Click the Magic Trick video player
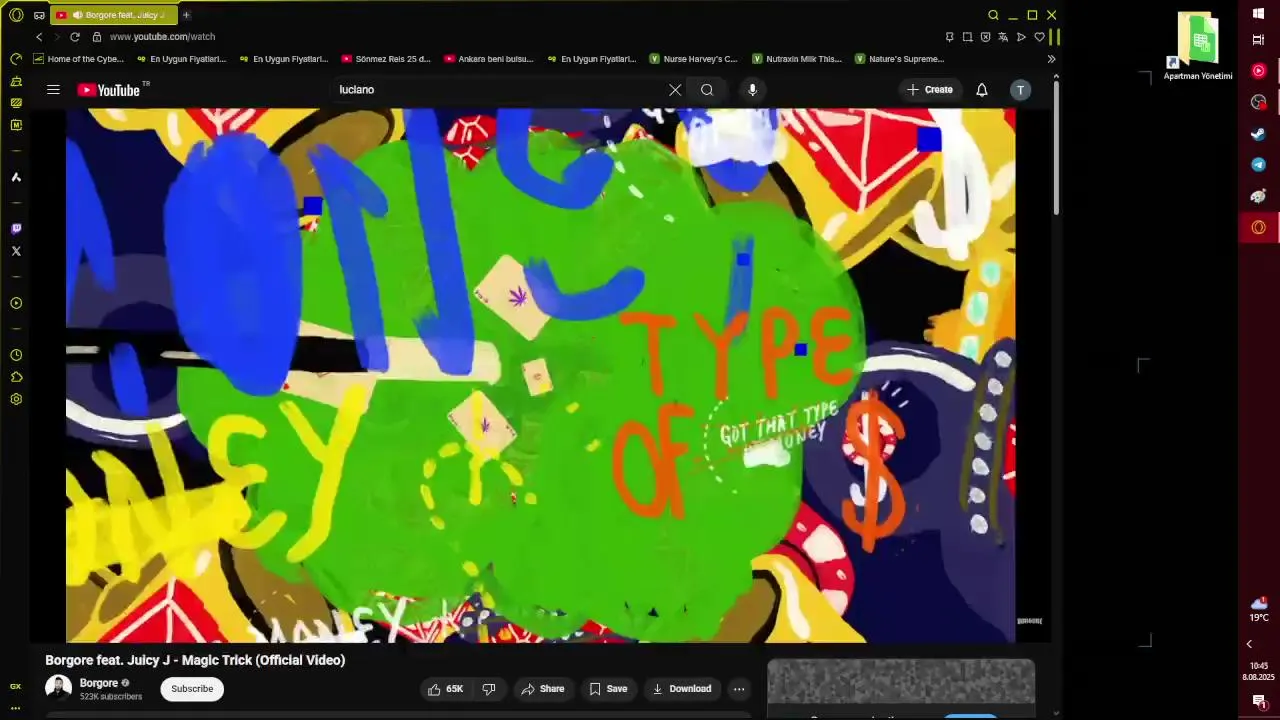This screenshot has width=1280, height=720. coord(540,375)
